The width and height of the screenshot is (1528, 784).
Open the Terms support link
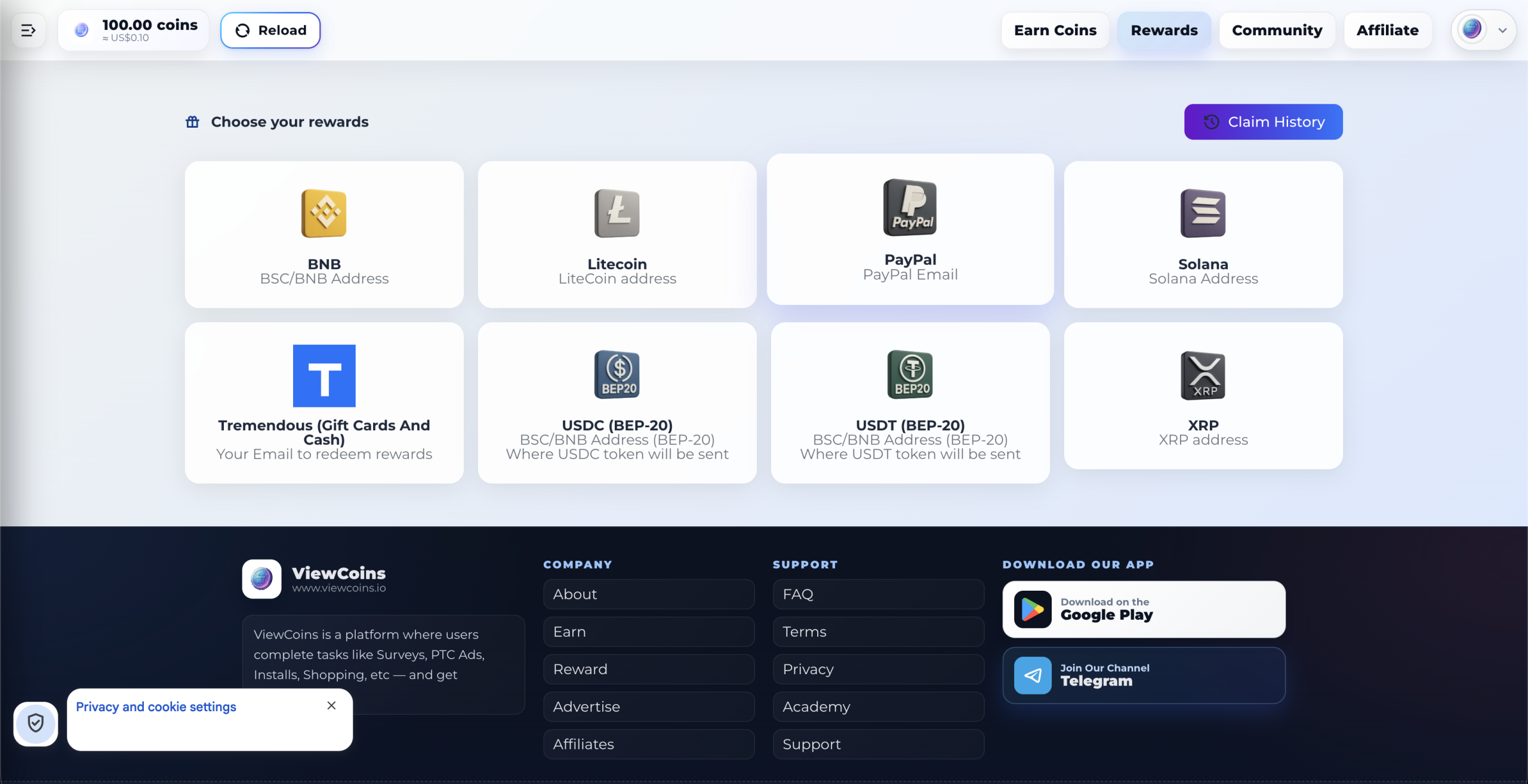pos(879,632)
